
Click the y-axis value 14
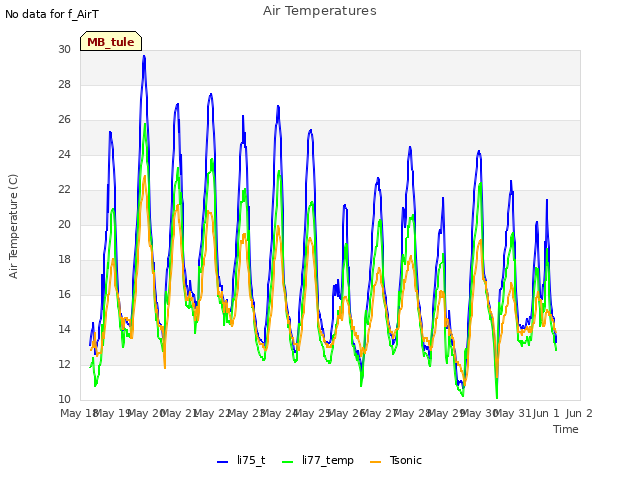tap(64, 329)
